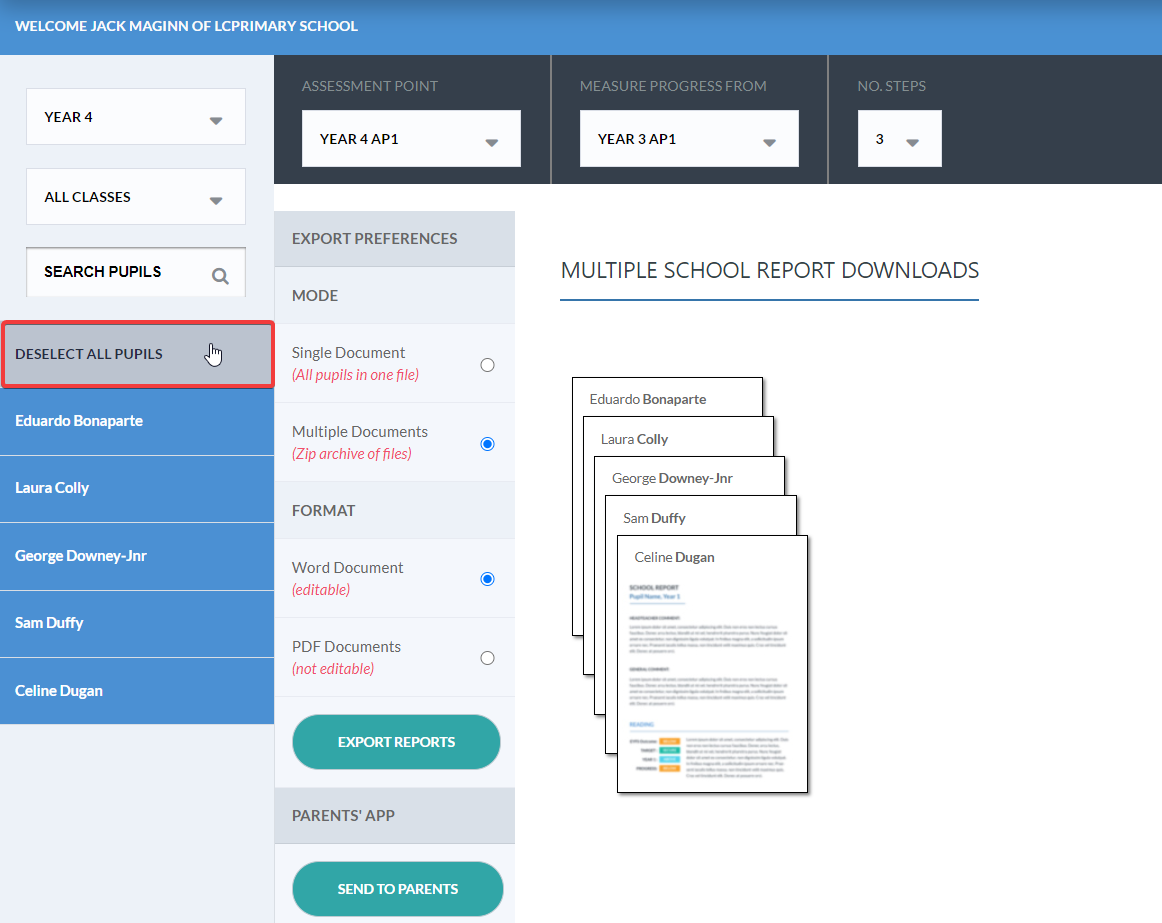Click Deselect All Pupils
Viewport: 1162px width, 923px height.
[x=138, y=354]
